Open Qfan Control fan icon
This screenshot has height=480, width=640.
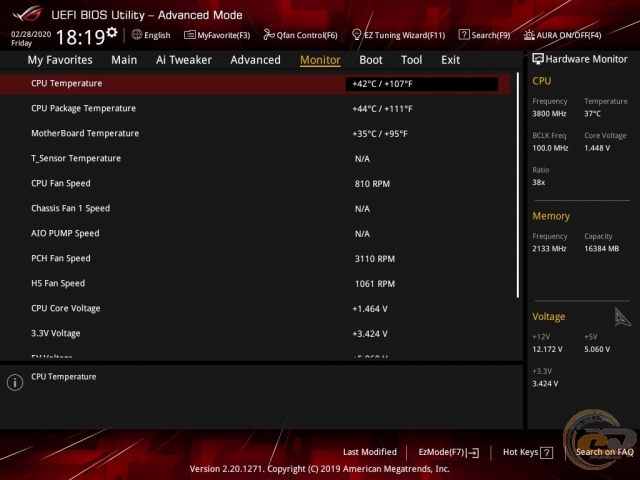(269, 35)
